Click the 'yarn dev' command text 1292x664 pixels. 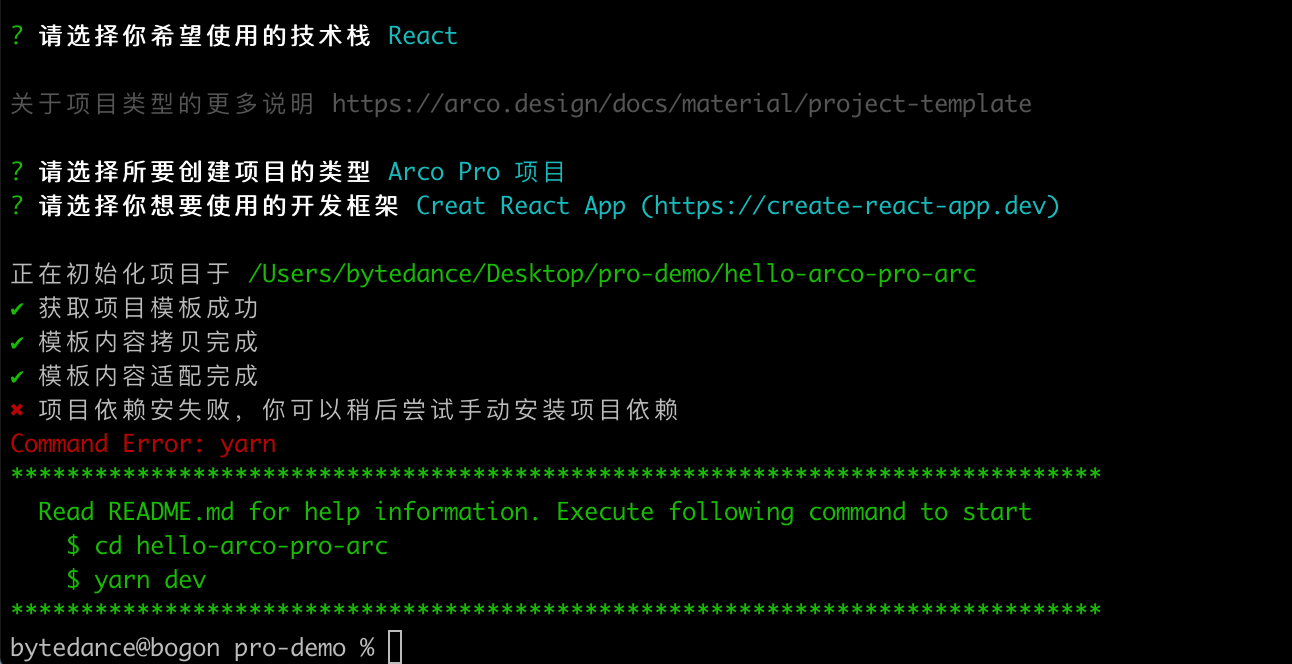150,580
